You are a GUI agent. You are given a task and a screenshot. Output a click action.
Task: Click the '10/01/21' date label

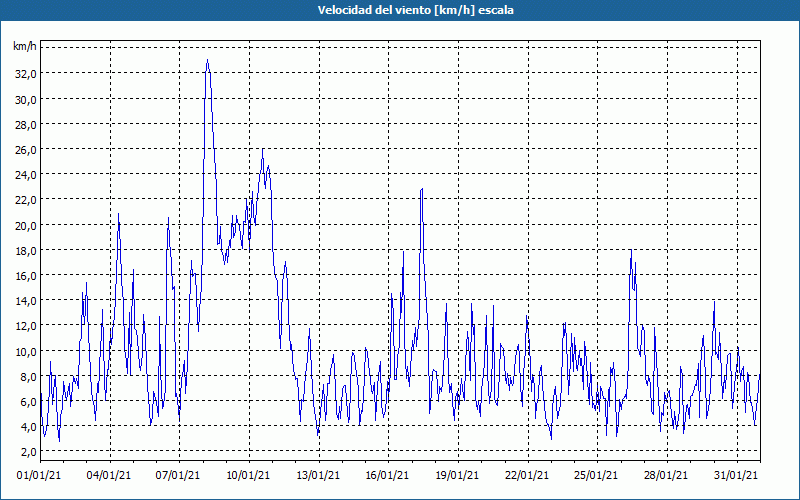tap(248, 476)
